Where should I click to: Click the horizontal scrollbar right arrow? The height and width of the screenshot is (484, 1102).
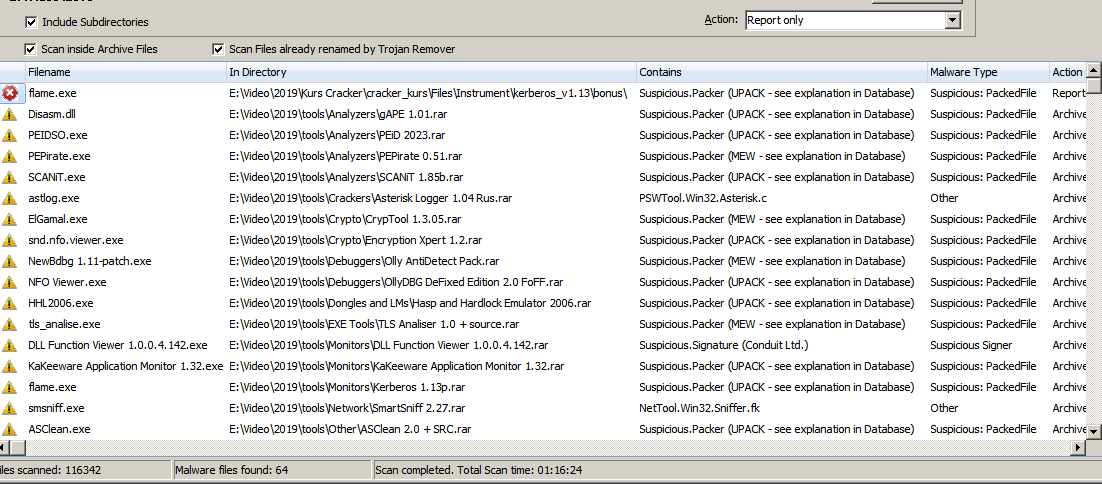tap(1078, 448)
